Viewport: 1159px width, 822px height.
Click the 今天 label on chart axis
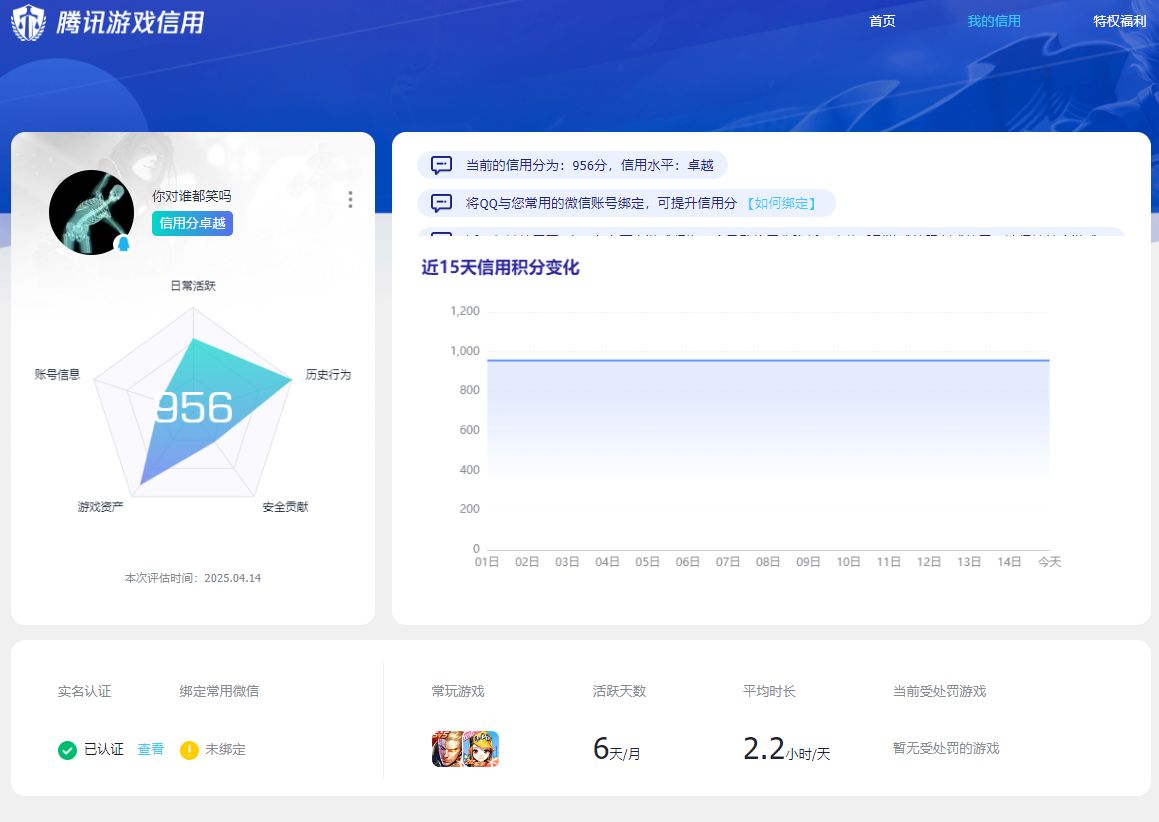click(1050, 562)
